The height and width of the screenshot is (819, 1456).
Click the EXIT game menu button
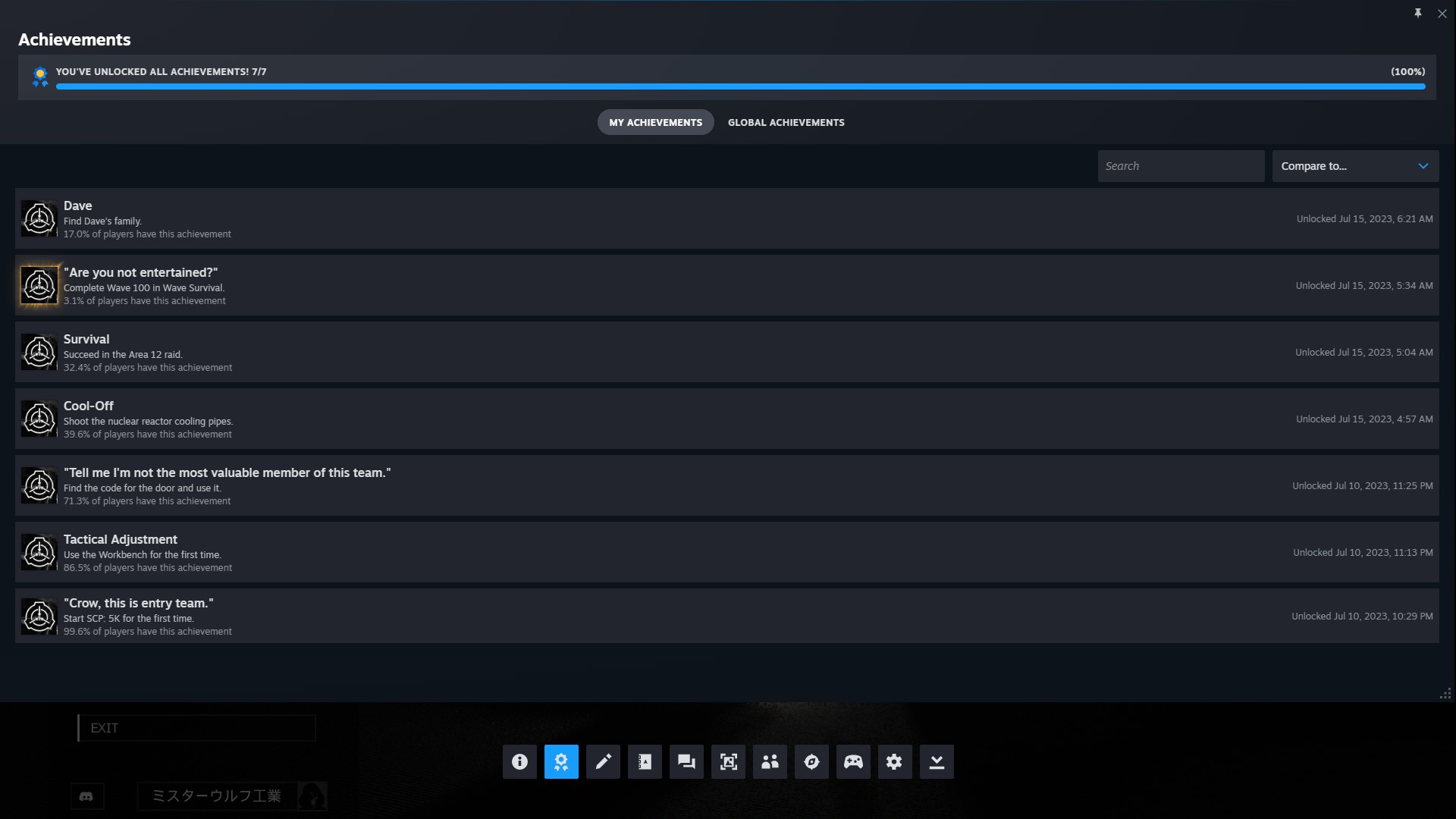point(196,728)
